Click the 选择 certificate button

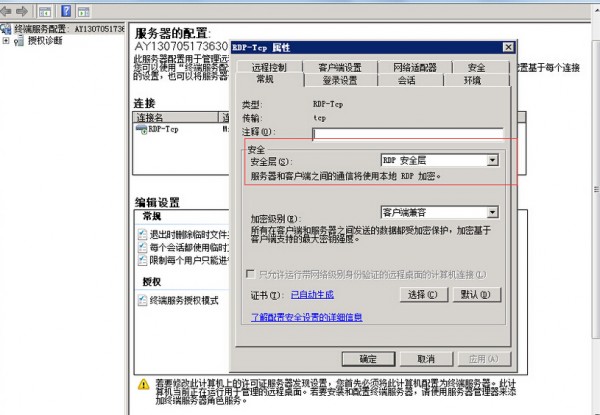point(422,295)
